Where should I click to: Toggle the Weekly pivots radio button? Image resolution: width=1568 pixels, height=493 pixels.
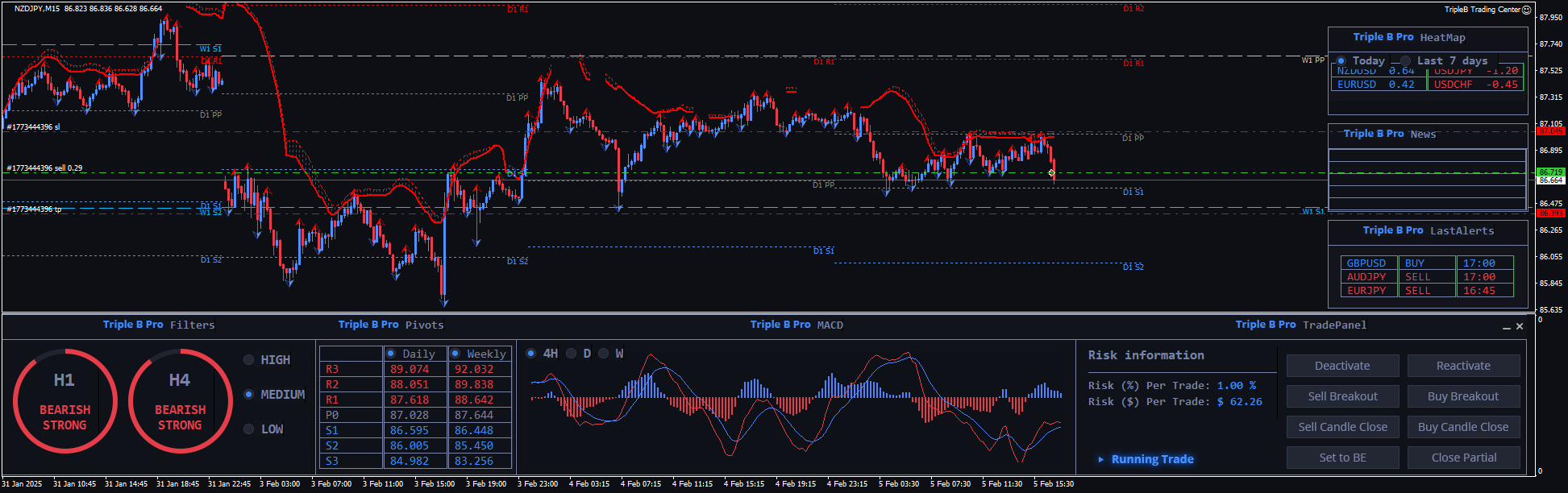tap(455, 354)
